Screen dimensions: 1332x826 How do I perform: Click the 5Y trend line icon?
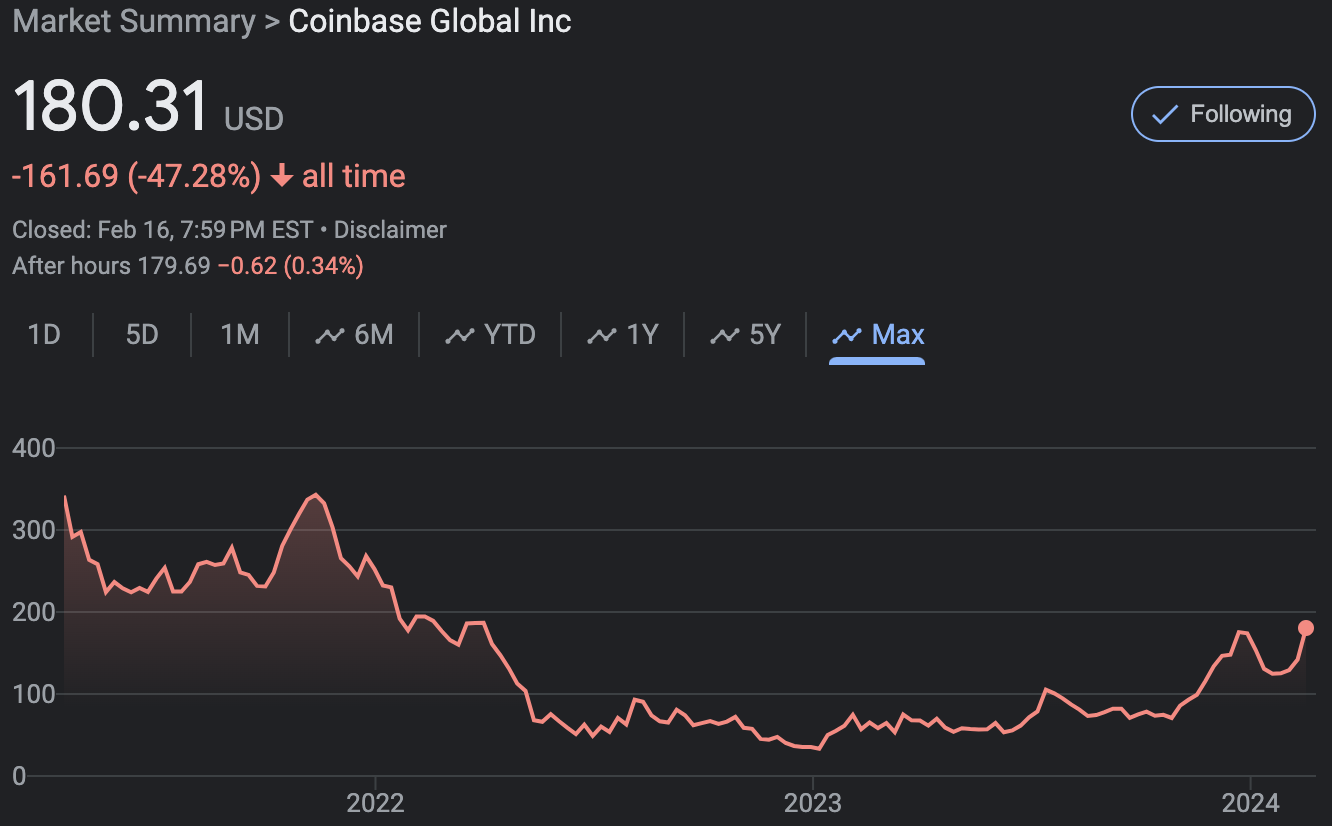coord(724,334)
